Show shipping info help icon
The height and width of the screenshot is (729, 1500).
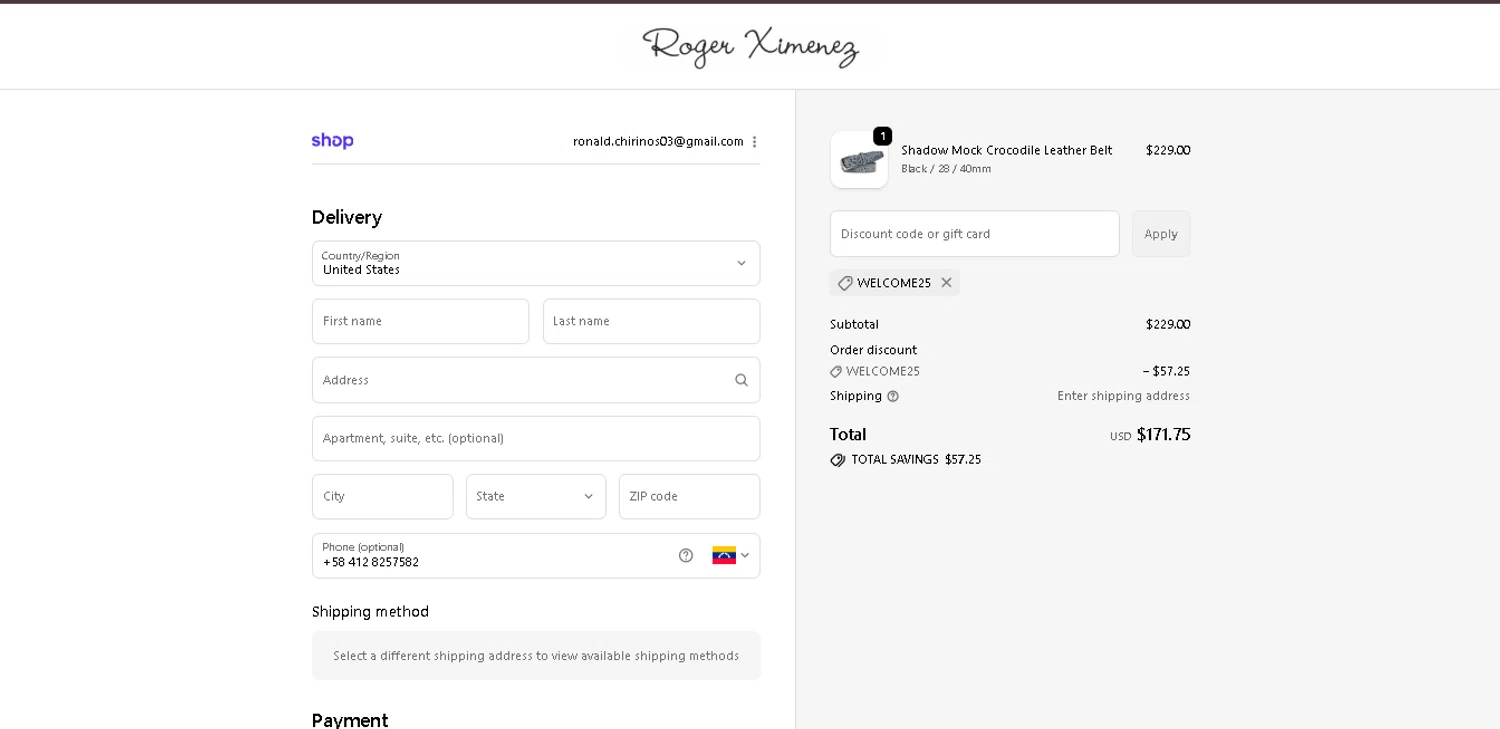pyautogui.click(x=893, y=396)
